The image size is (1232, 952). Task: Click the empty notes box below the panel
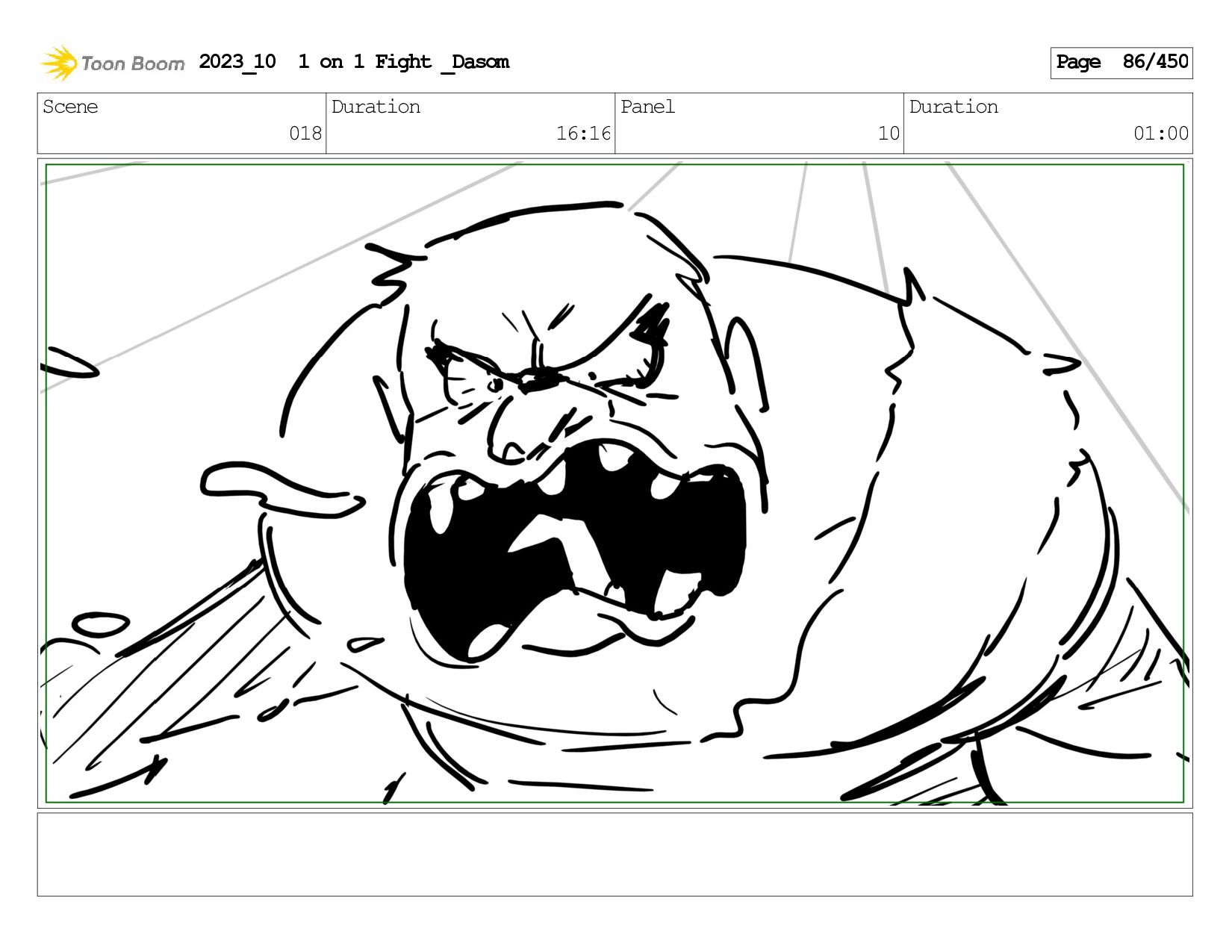point(615,854)
